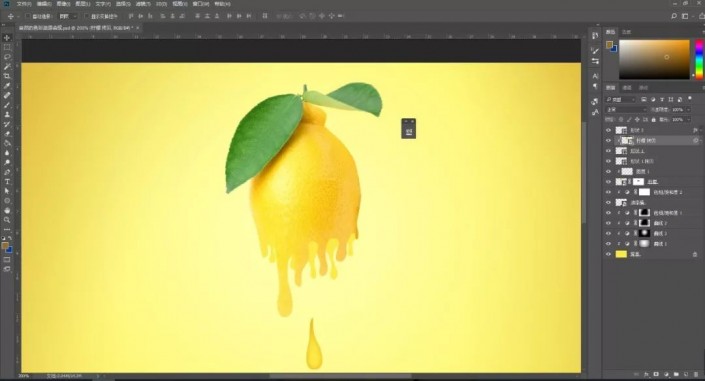705x381 pixels.
Task: Select the Hand tool
Action: click(x=7, y=211)
